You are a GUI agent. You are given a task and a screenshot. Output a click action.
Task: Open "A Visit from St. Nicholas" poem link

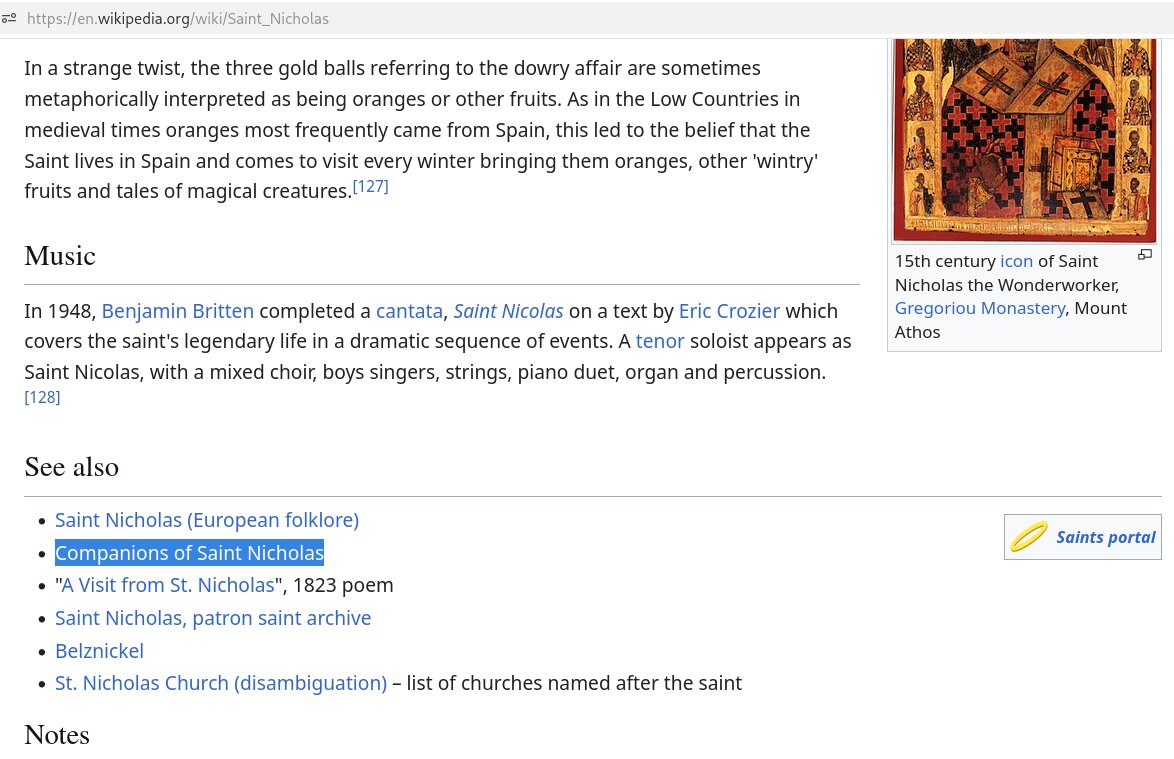click(x=168, y=586)
